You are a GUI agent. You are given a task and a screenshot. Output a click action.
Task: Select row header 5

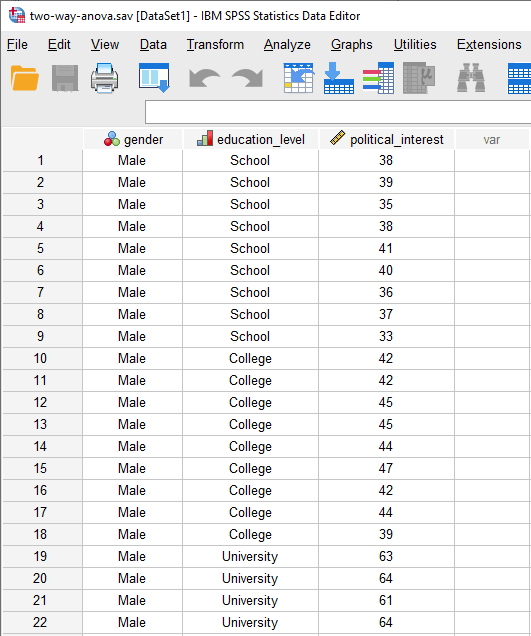(x=42, y=248)
